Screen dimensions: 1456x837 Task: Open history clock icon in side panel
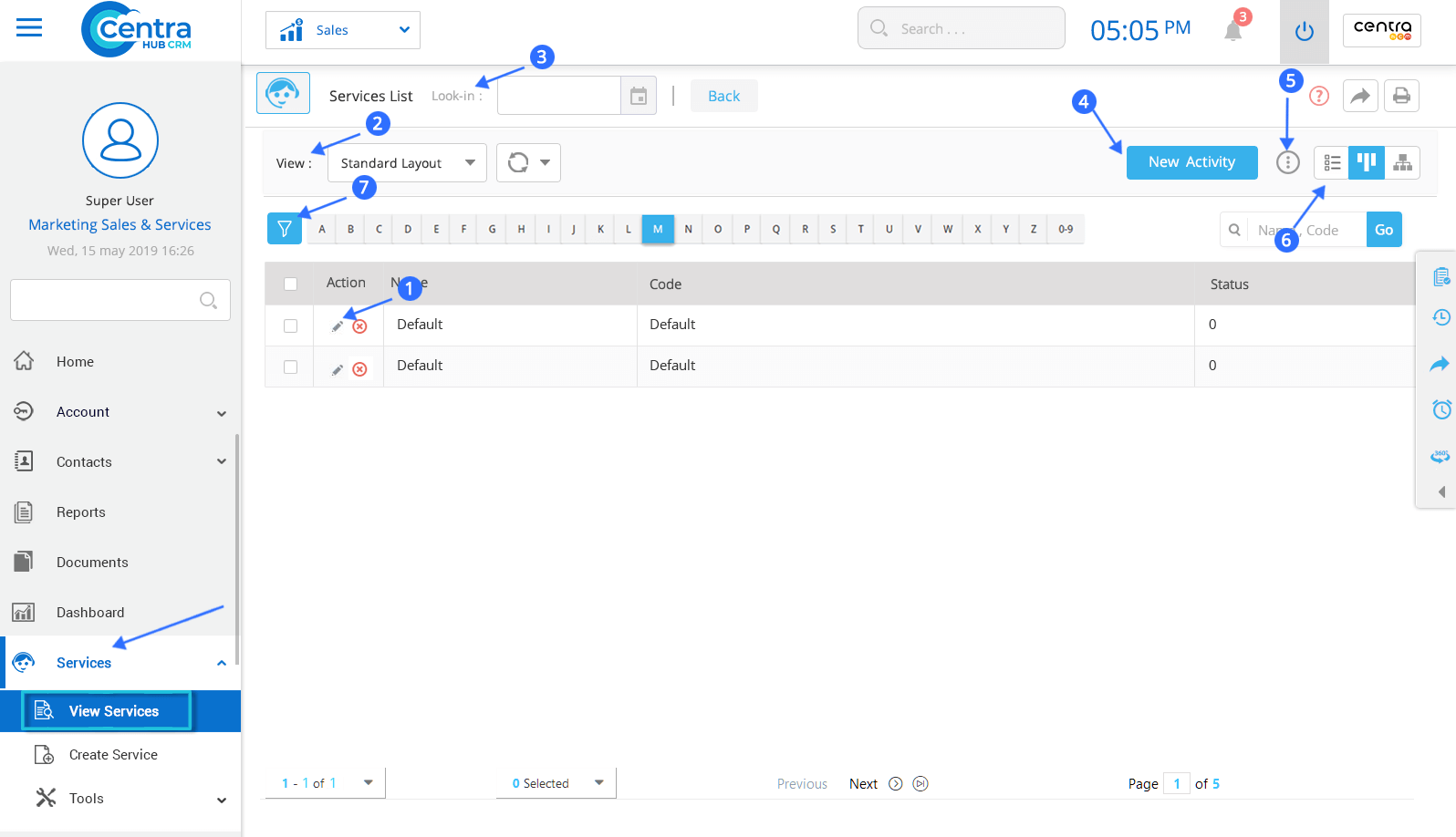tap(1441, 317)
